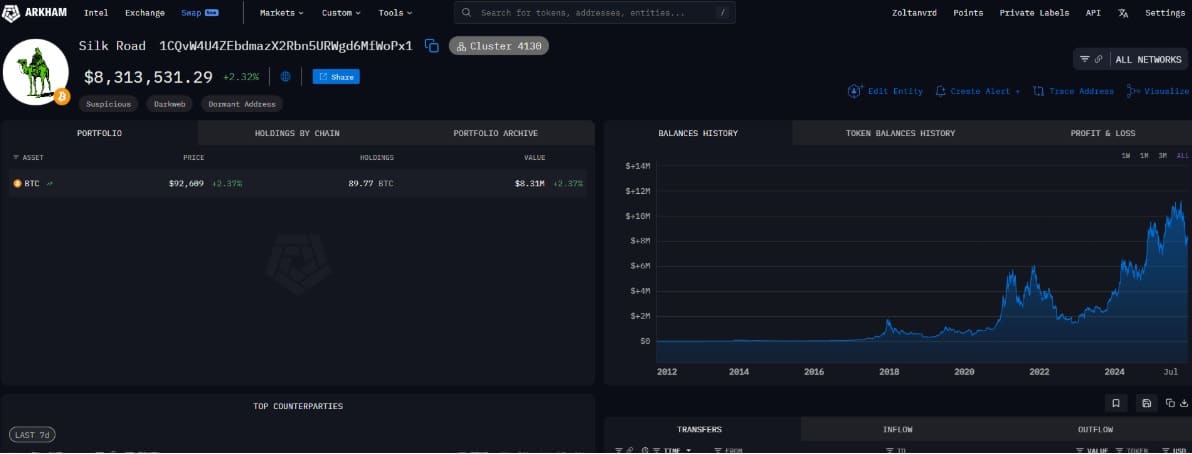Copy the Silk Road wallet address

tap(432, 46)
